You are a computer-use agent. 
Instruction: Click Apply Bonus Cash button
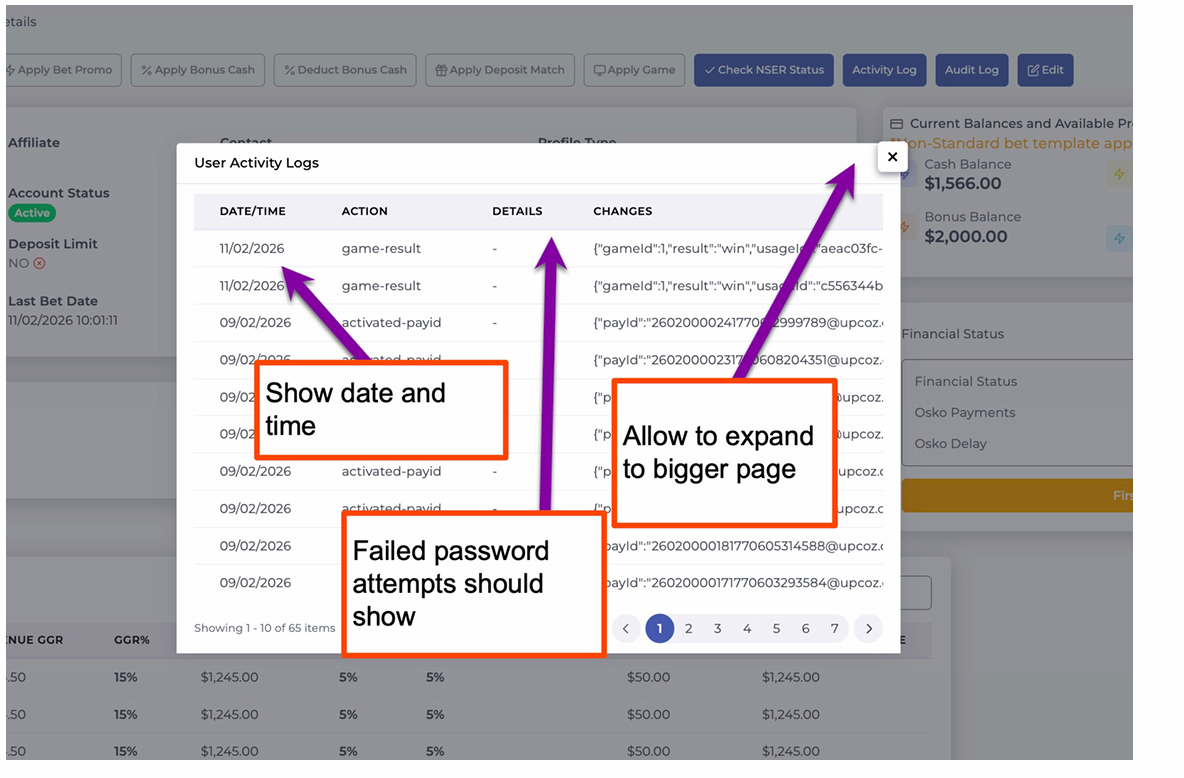pos(198,70)
